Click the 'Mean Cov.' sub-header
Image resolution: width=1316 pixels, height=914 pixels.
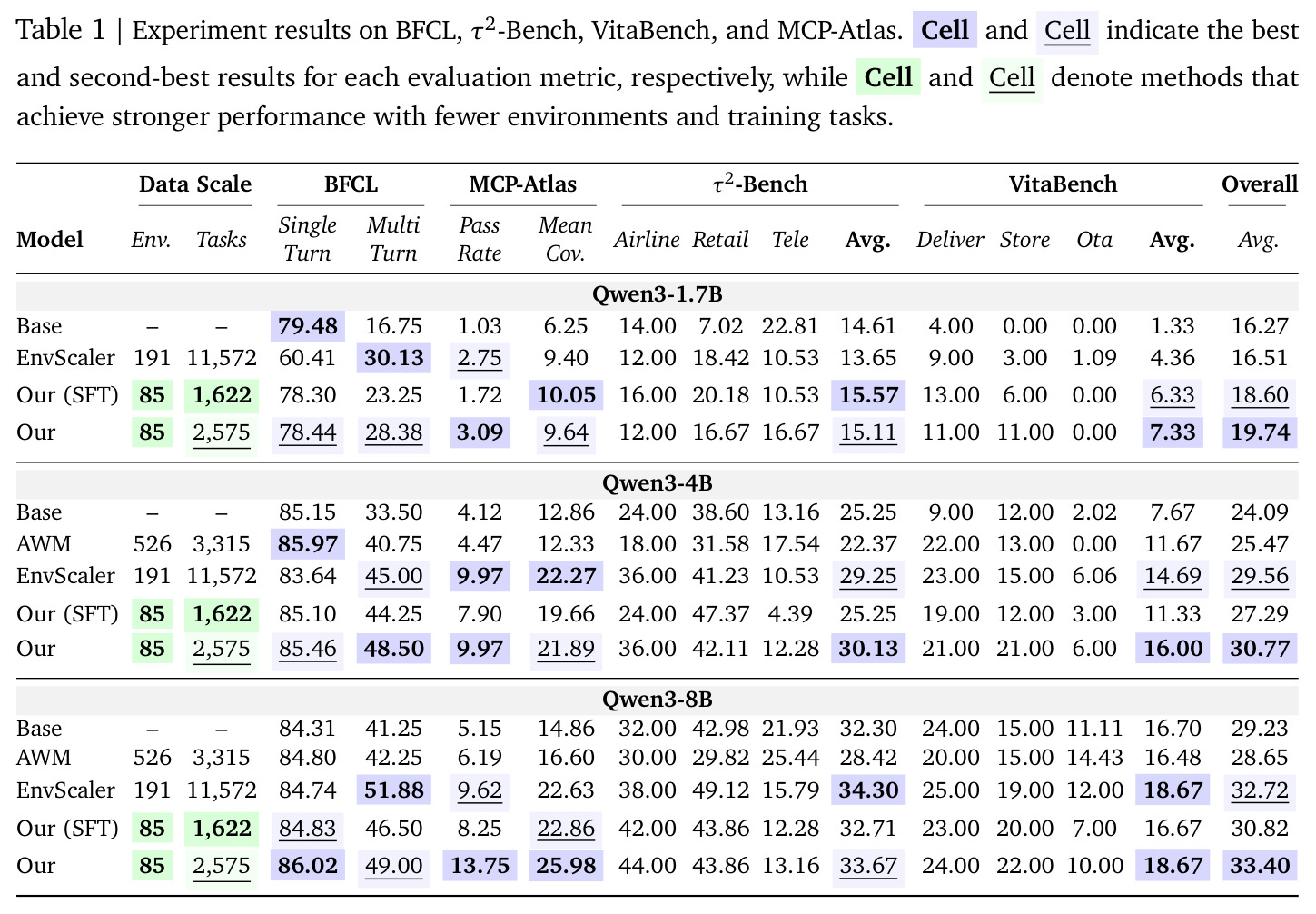565,239
